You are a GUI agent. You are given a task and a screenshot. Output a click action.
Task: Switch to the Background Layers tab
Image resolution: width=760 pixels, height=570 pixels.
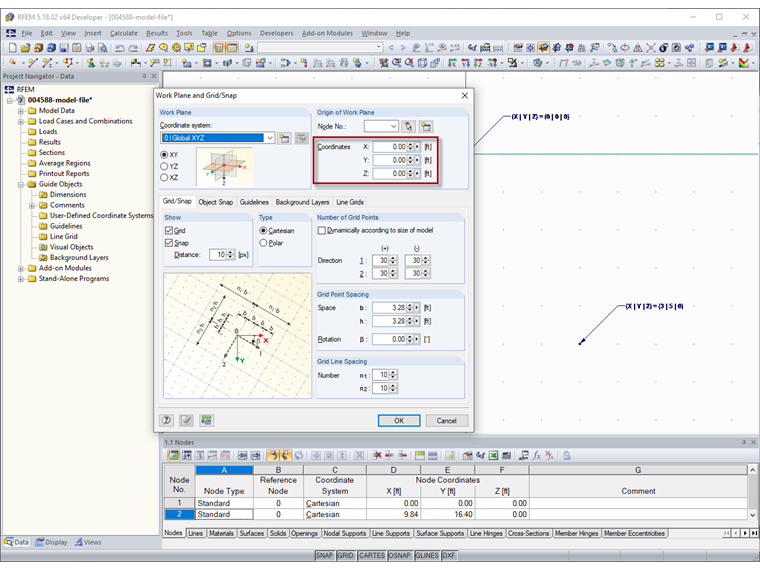tap(302, 202)
